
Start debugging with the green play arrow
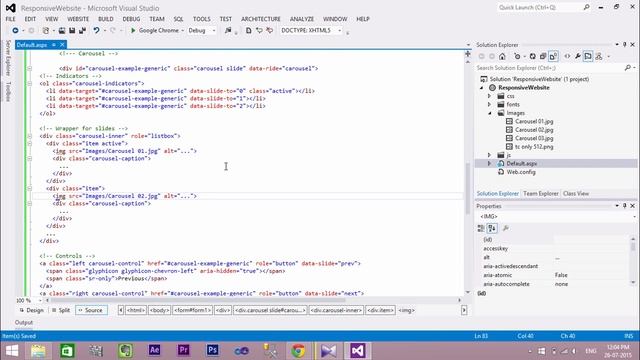[x=133, y=31]
